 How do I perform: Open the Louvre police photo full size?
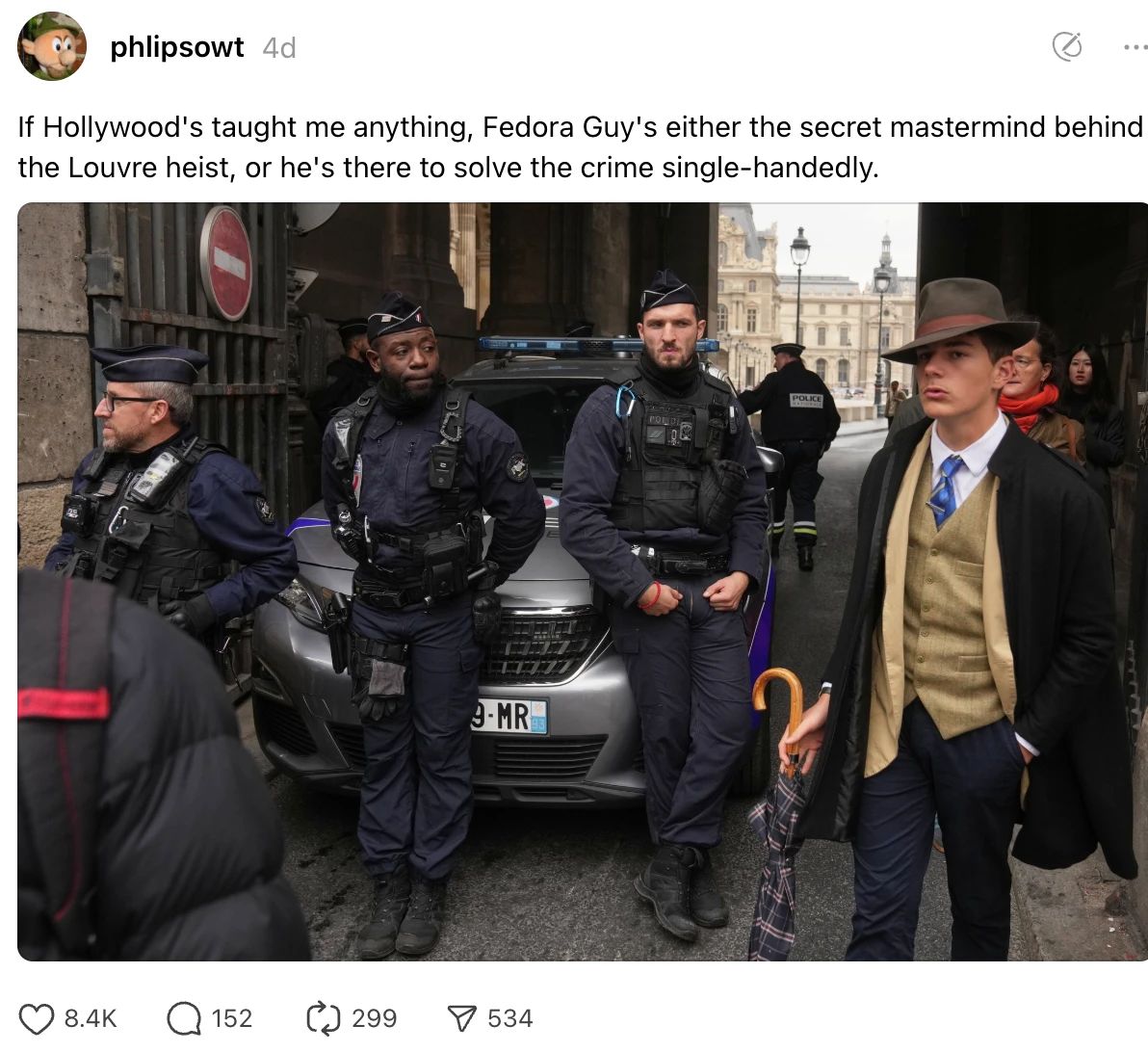(583, 582)
